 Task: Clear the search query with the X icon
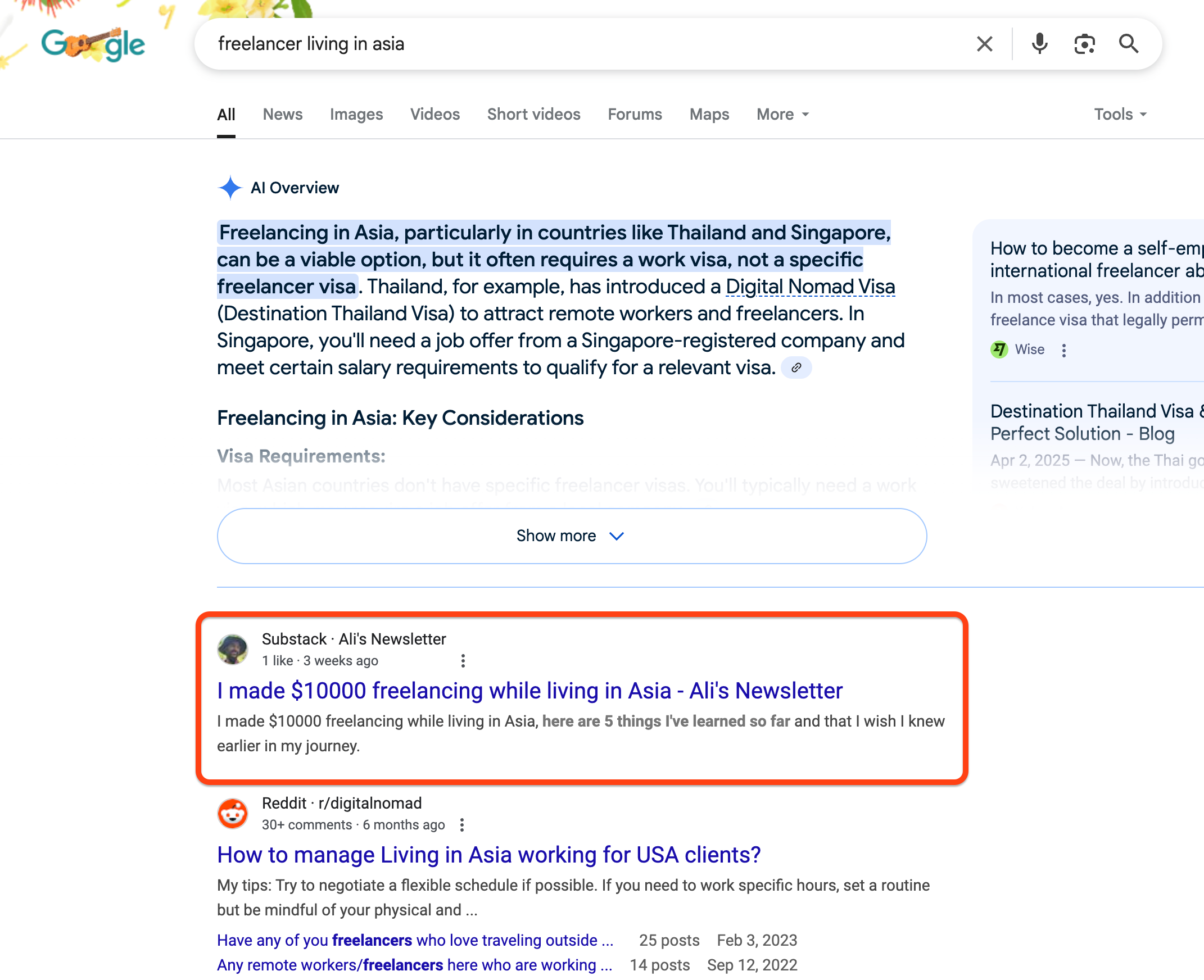point(984,44)
